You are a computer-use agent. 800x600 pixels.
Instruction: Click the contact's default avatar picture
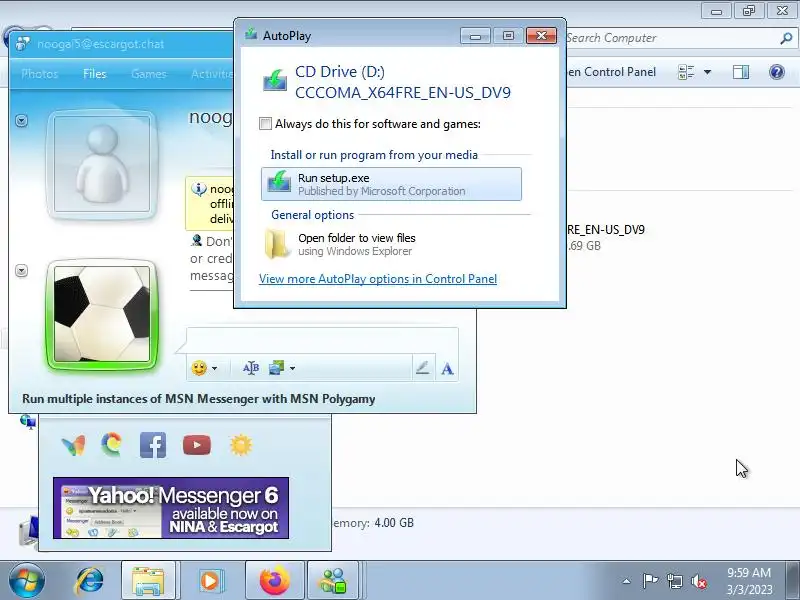102,164
